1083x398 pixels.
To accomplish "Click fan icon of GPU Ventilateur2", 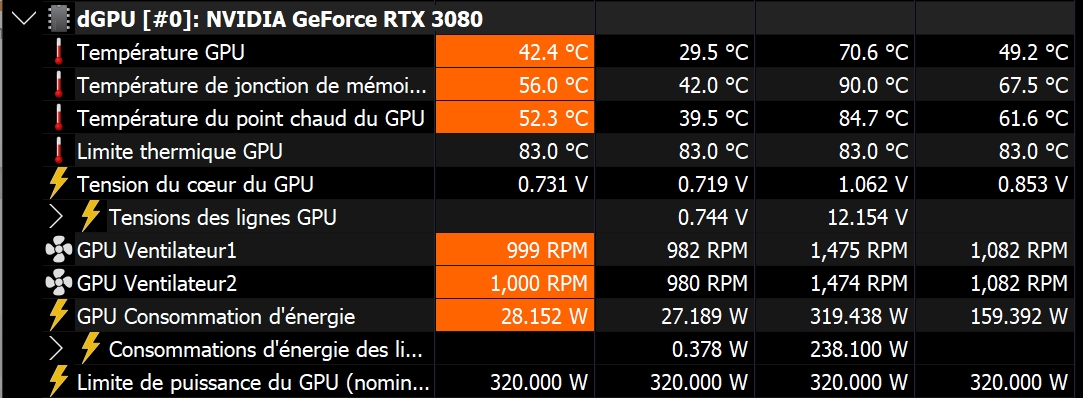I will 59,284.
